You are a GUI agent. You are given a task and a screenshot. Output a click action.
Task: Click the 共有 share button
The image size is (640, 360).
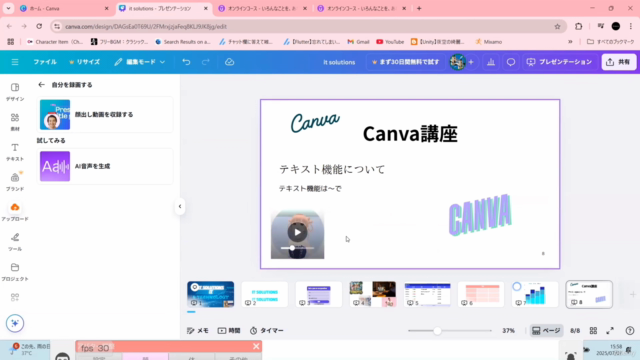[618, 62]
